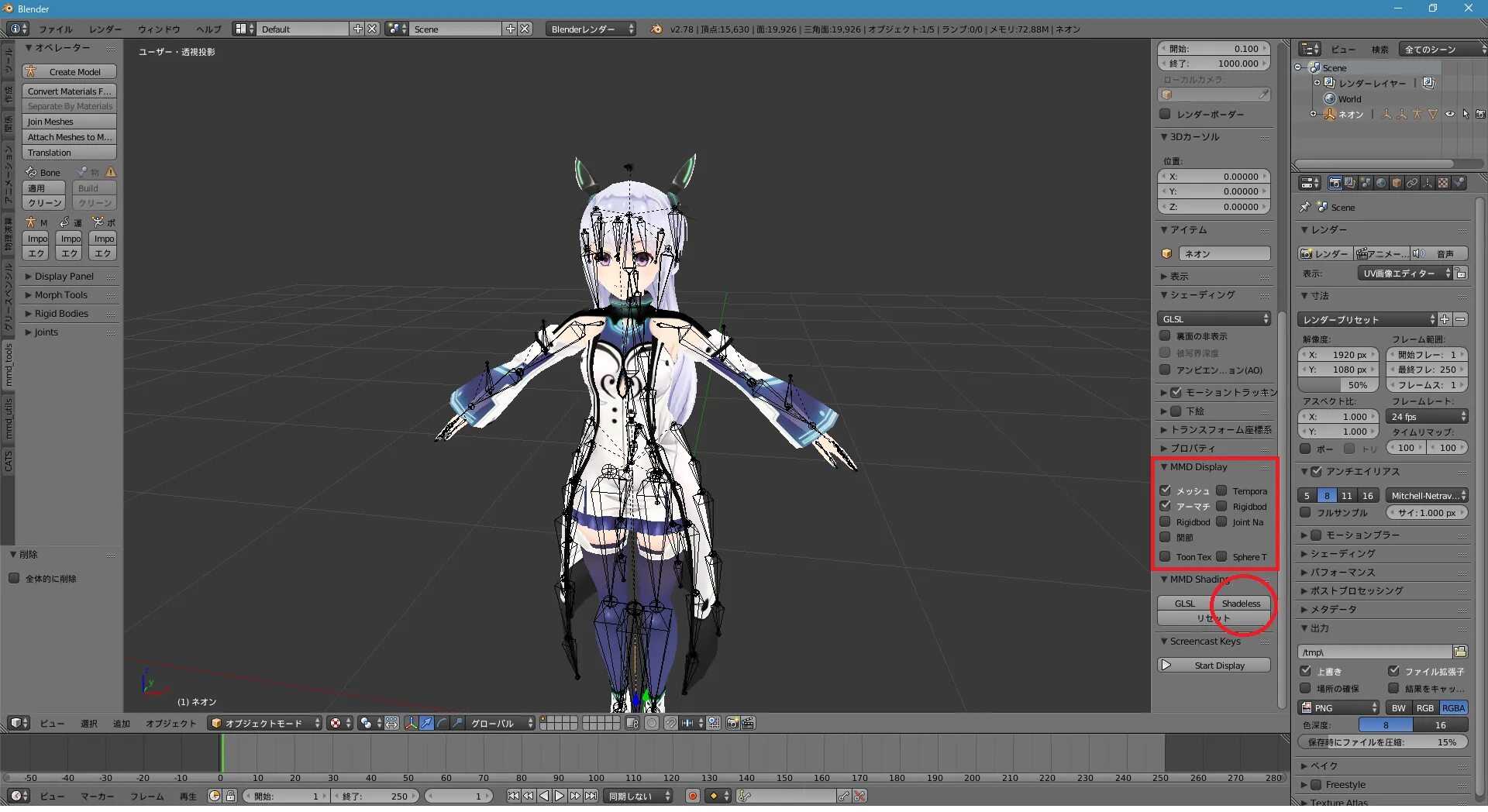Viewport: 1488px width, 812px height.
Task: Click the pin icon beside Scene in Properties
Action: pos(1305,208)
